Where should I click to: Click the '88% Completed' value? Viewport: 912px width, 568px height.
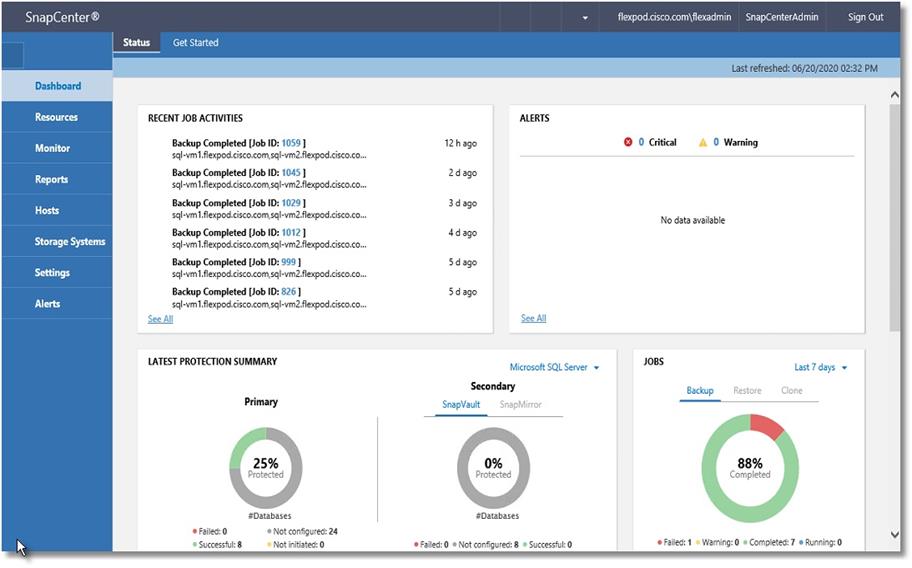[750, 468]
